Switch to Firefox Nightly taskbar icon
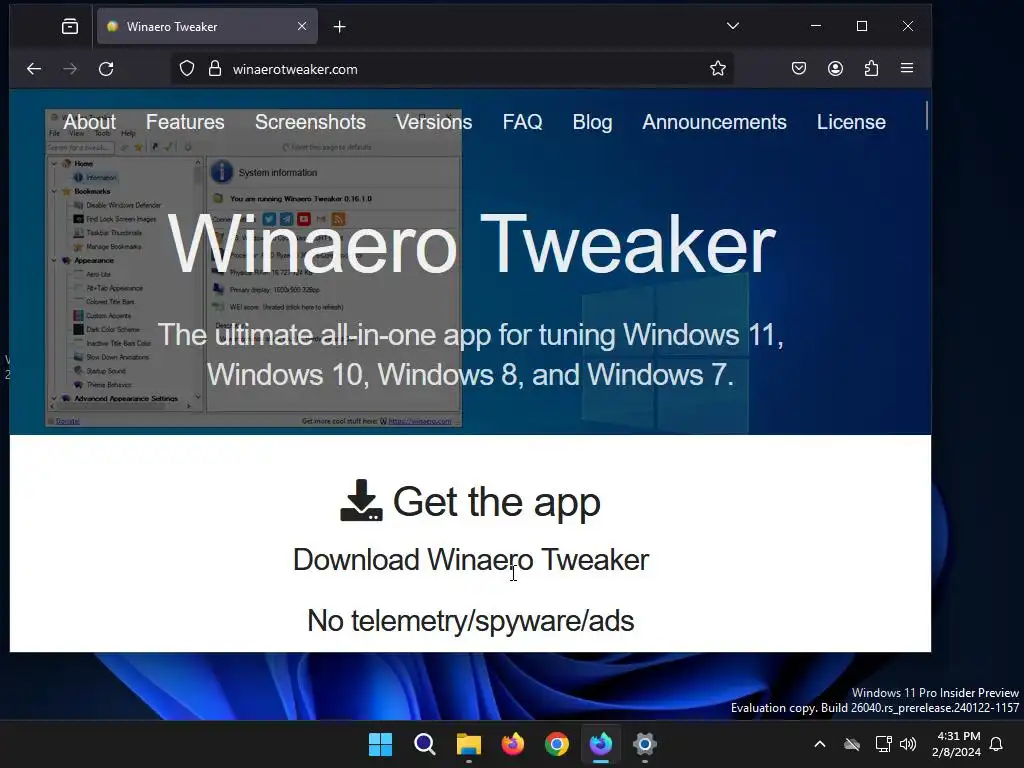1024x768 pixels. click(601, 744)
